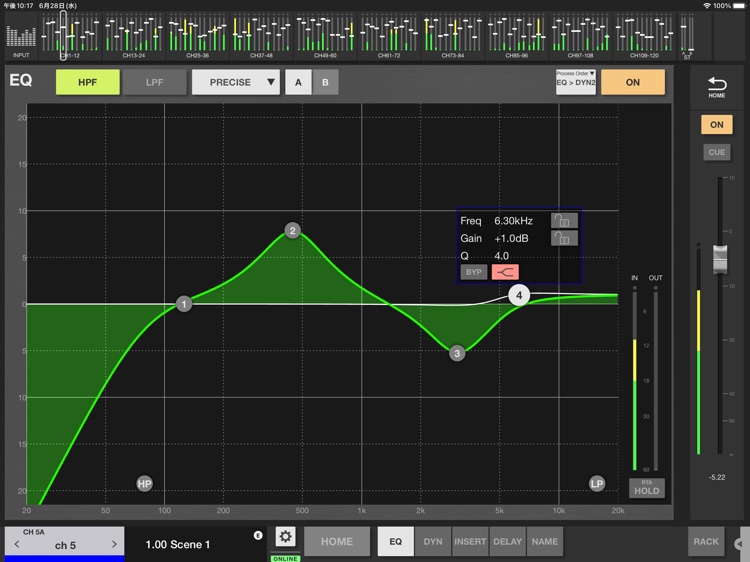Jump to CH25-36 meter bank
Screen dimensions: 750x562
198,36
